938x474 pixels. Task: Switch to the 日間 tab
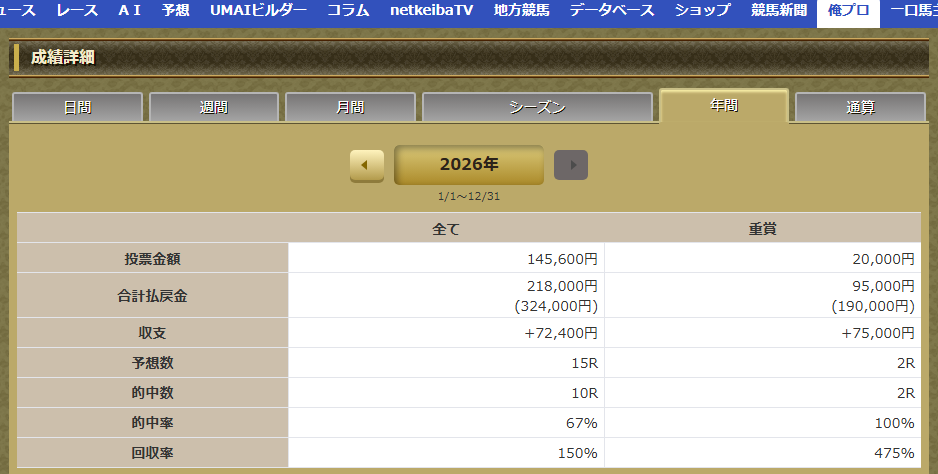tap(77, 107)
